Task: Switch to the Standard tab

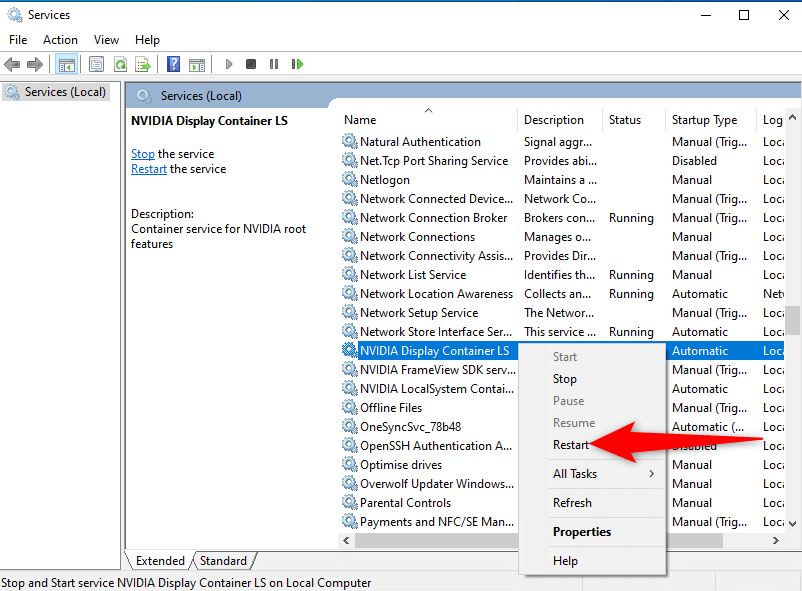Action: click(223, 561)
